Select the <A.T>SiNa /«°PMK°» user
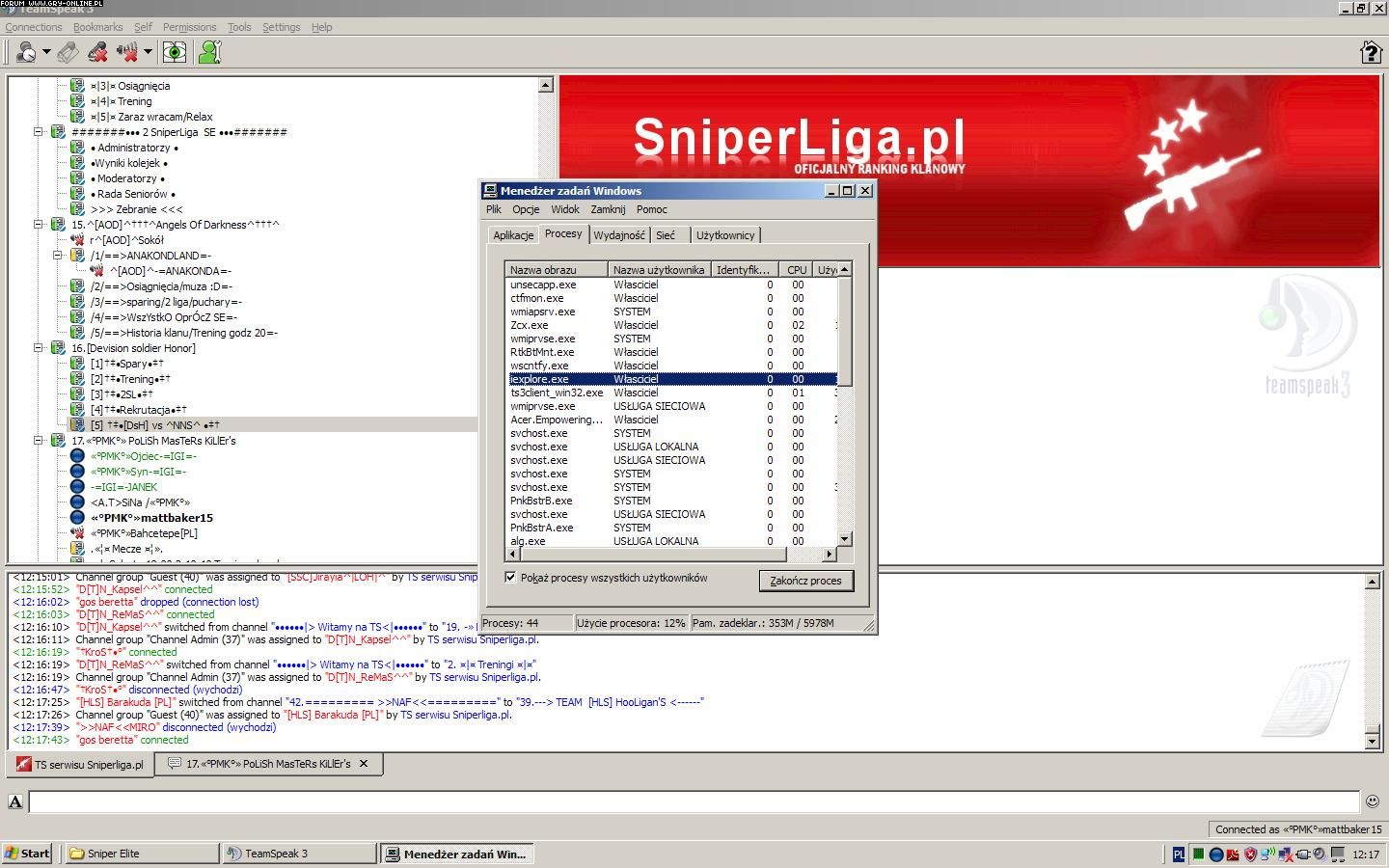Screen dimensions: 1389x868 click(140, 502)
